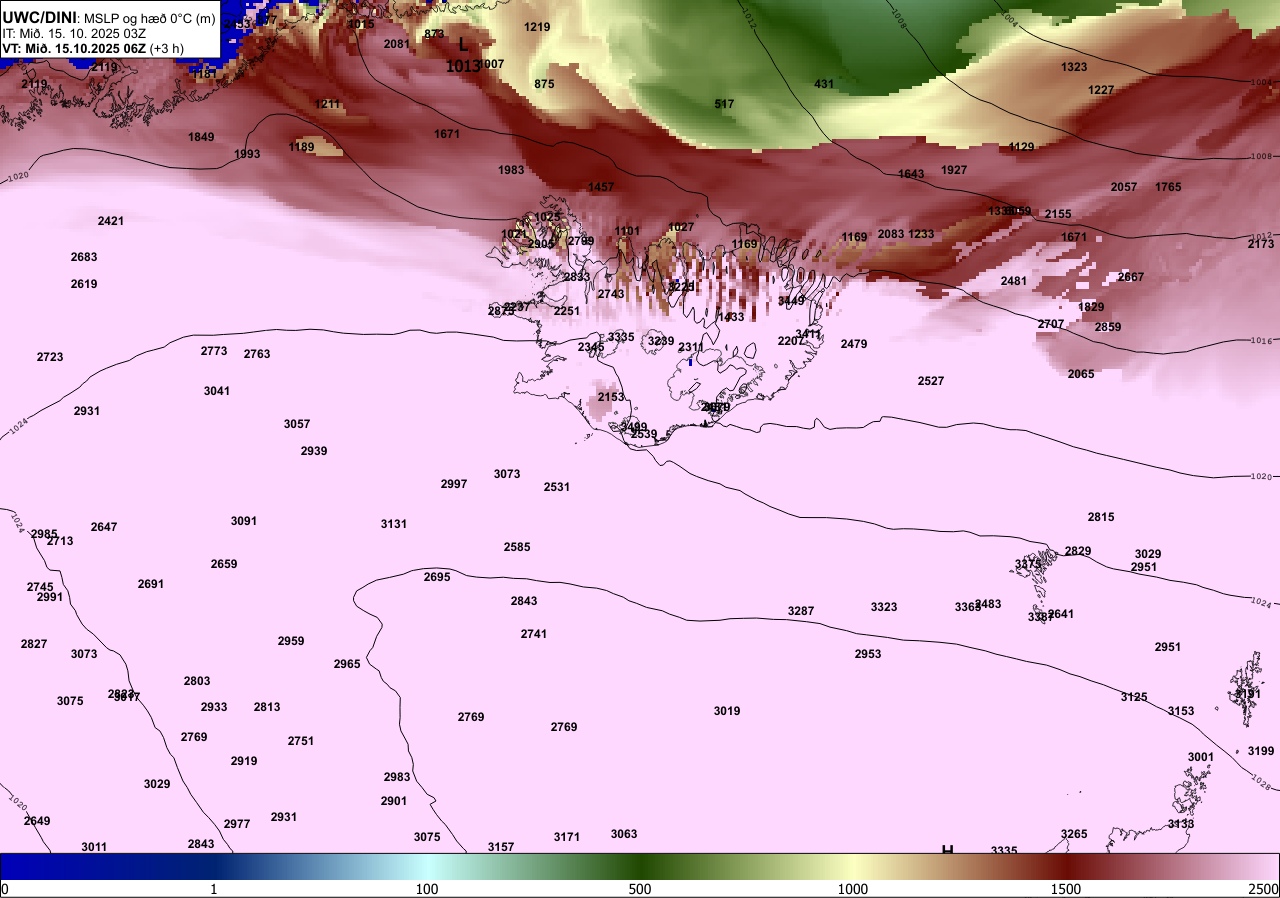The height and width of the screenshot is (898, 1280).
Task: Click the freezing level value 2251
Action: click(567, 311)
